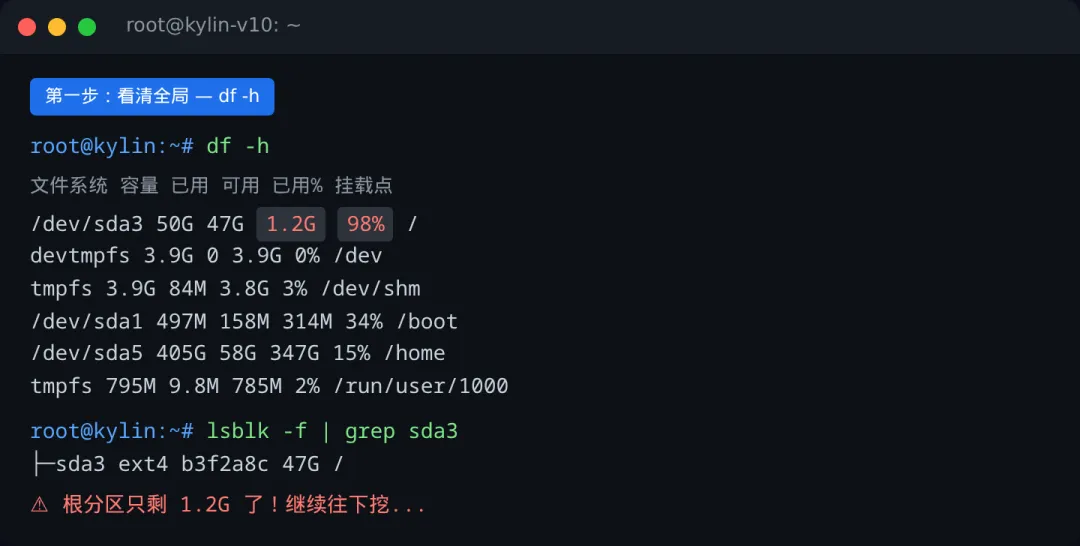1080x546 pixels.
Task: Click the 挂载点 column header
Action: click(x=363, y=186)
